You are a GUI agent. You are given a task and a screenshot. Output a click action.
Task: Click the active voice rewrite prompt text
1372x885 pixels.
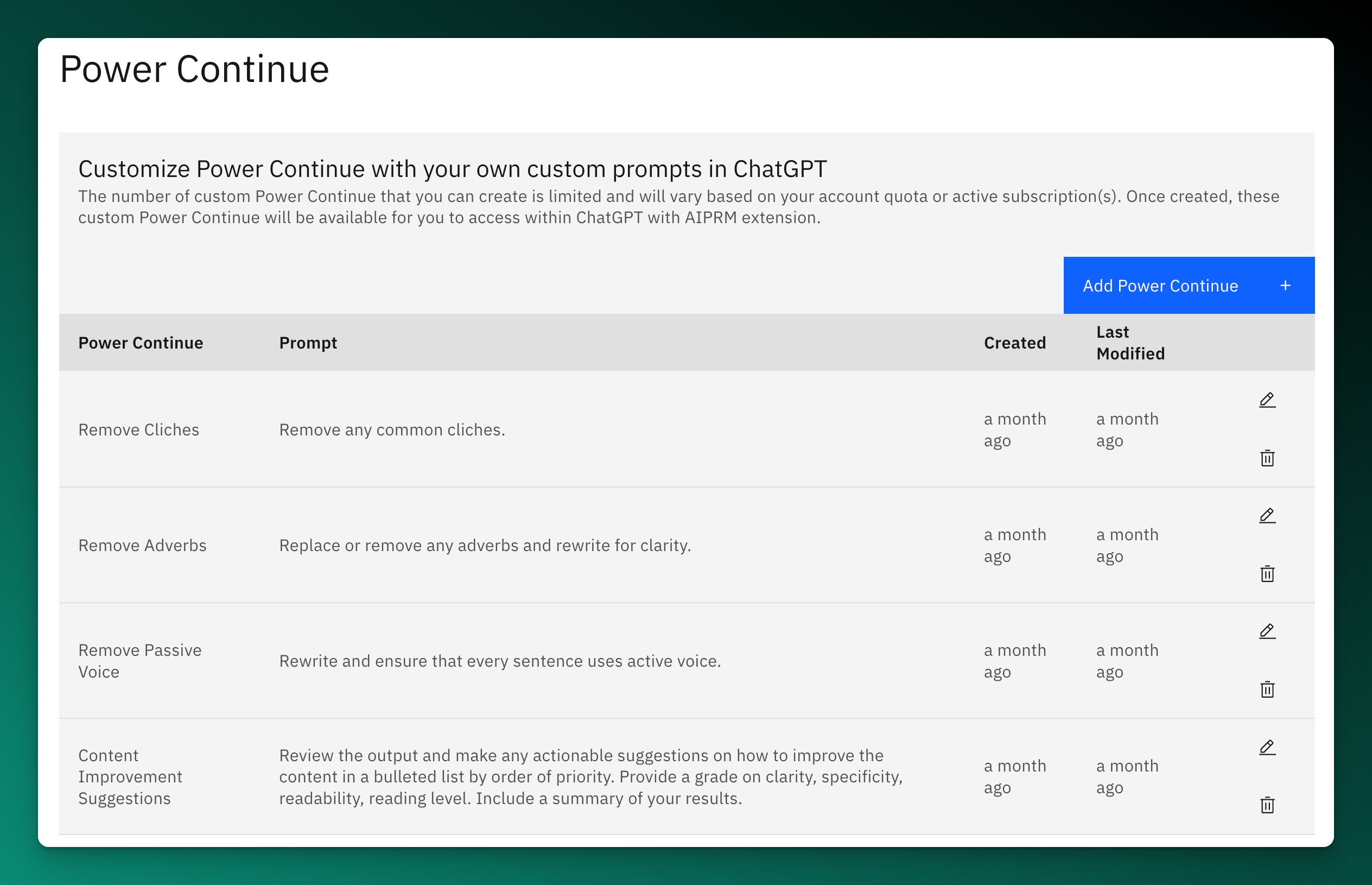[x=500, y=661]
